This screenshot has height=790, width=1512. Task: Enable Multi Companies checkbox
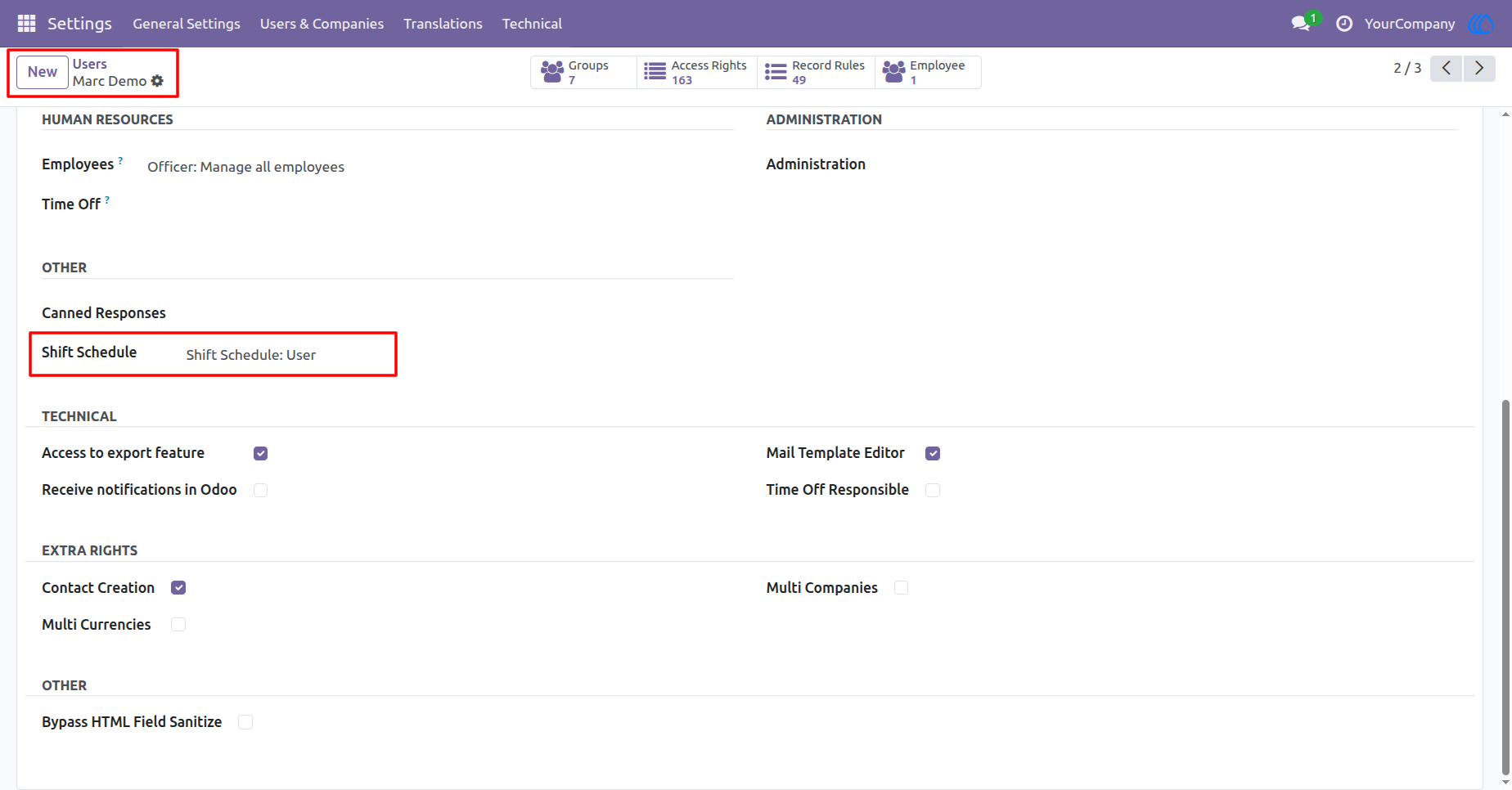tap(901, 588)
